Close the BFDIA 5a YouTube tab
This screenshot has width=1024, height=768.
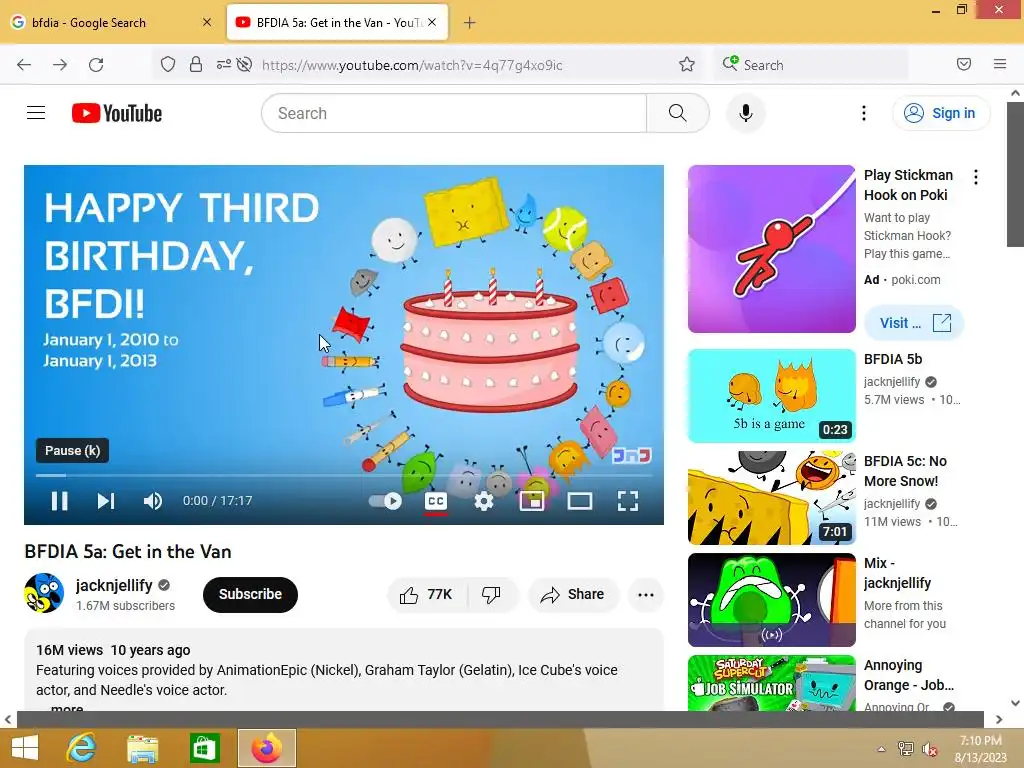pos(432,22)
